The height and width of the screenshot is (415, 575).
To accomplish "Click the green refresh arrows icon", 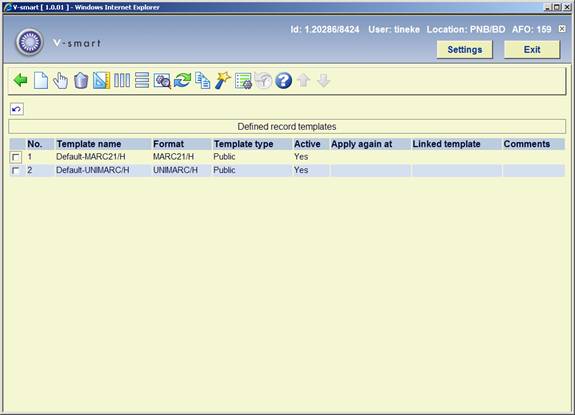I will 182,80.
